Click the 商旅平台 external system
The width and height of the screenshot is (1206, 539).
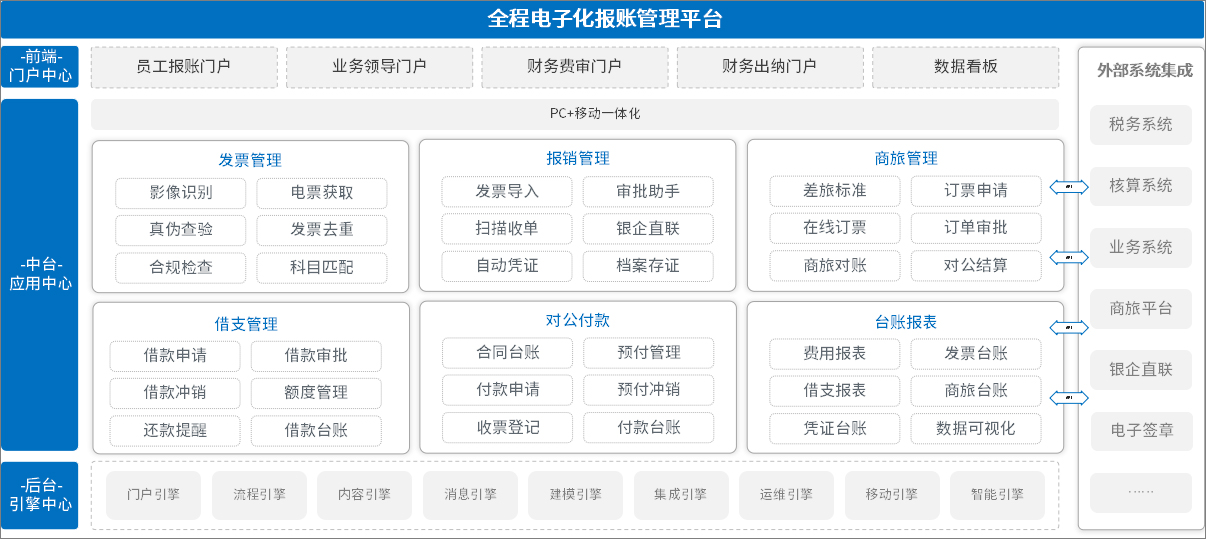pos(1141,309)
